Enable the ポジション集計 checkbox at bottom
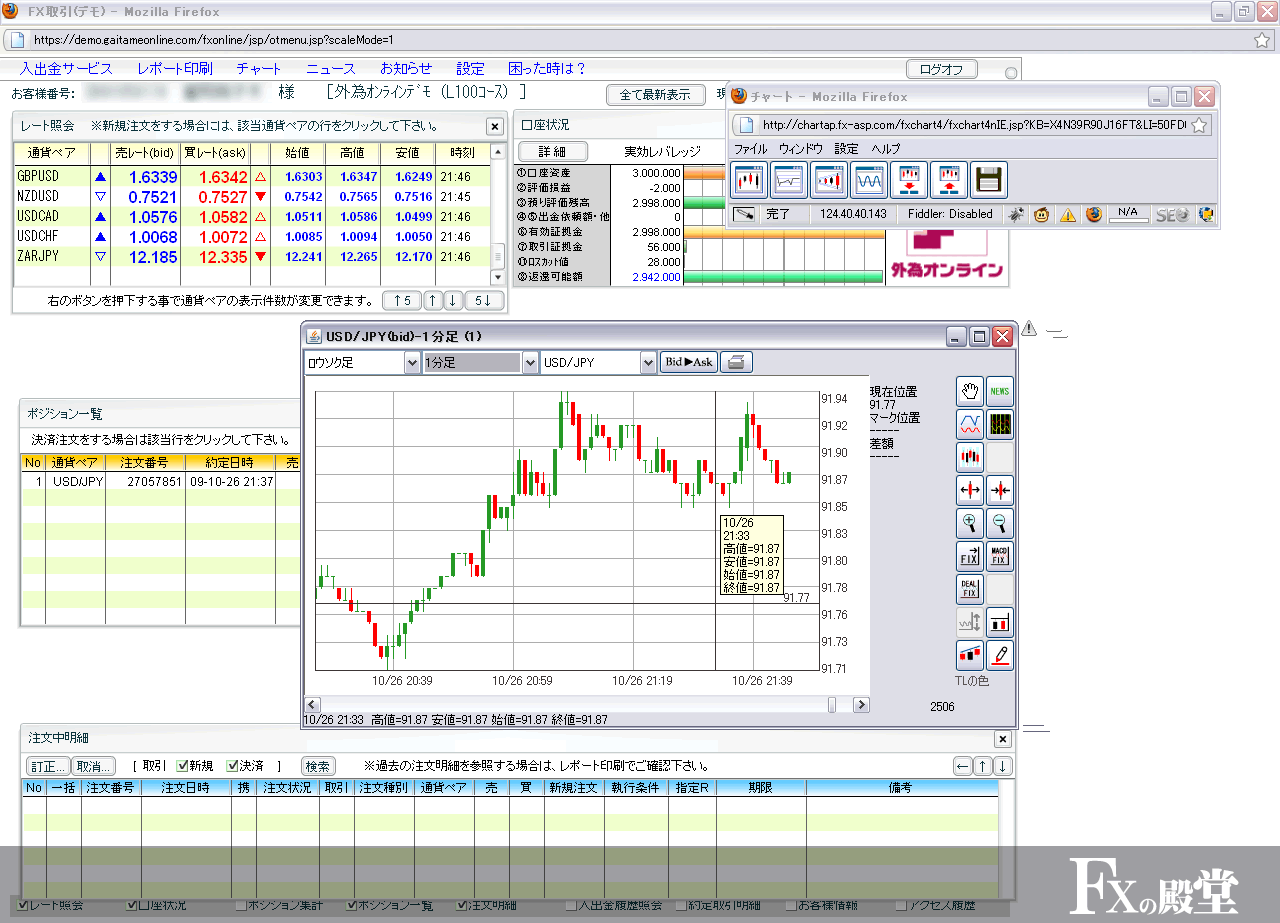The height and width of the screenshot is (923, 1280). click(241, 906)
